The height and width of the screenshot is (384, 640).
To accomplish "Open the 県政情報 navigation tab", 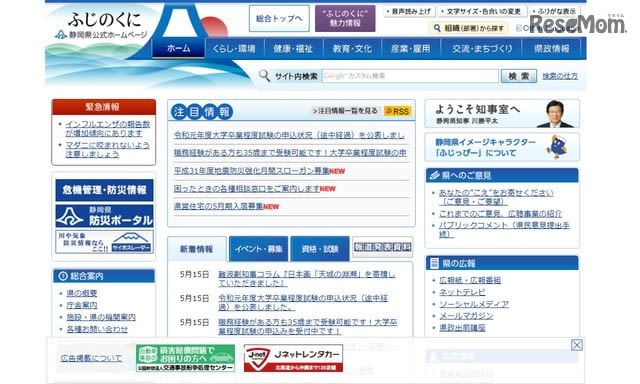I will coord(552,49).
